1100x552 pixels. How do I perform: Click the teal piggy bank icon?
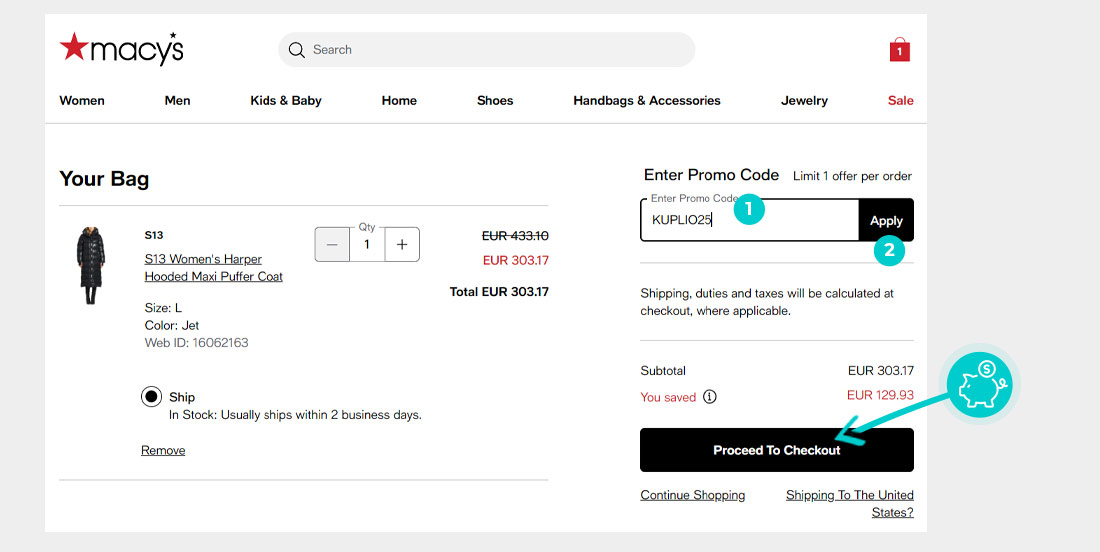(x=979, y=384)
